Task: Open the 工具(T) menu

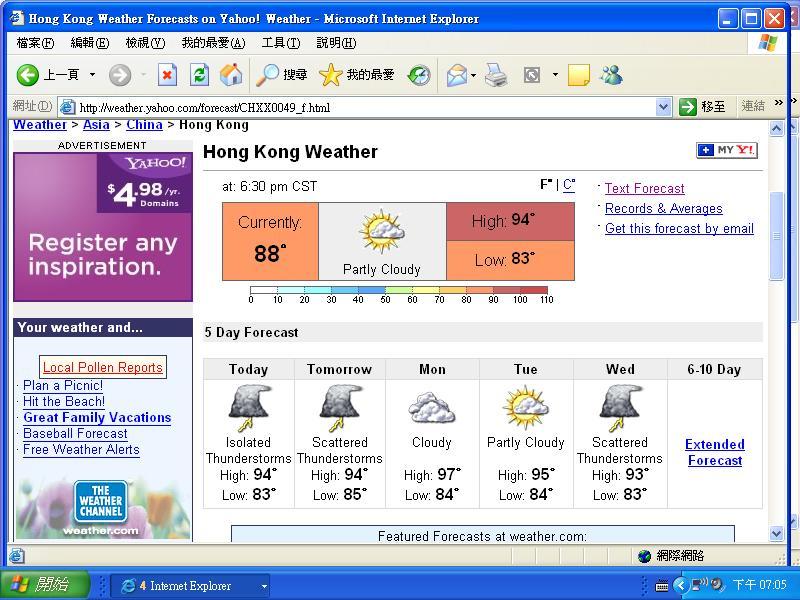Action: [x=281, y=43]
